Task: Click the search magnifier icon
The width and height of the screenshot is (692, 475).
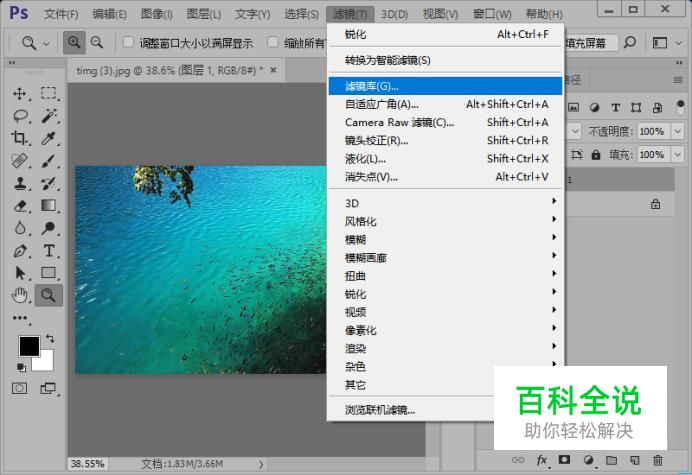Action: [630, 43]
